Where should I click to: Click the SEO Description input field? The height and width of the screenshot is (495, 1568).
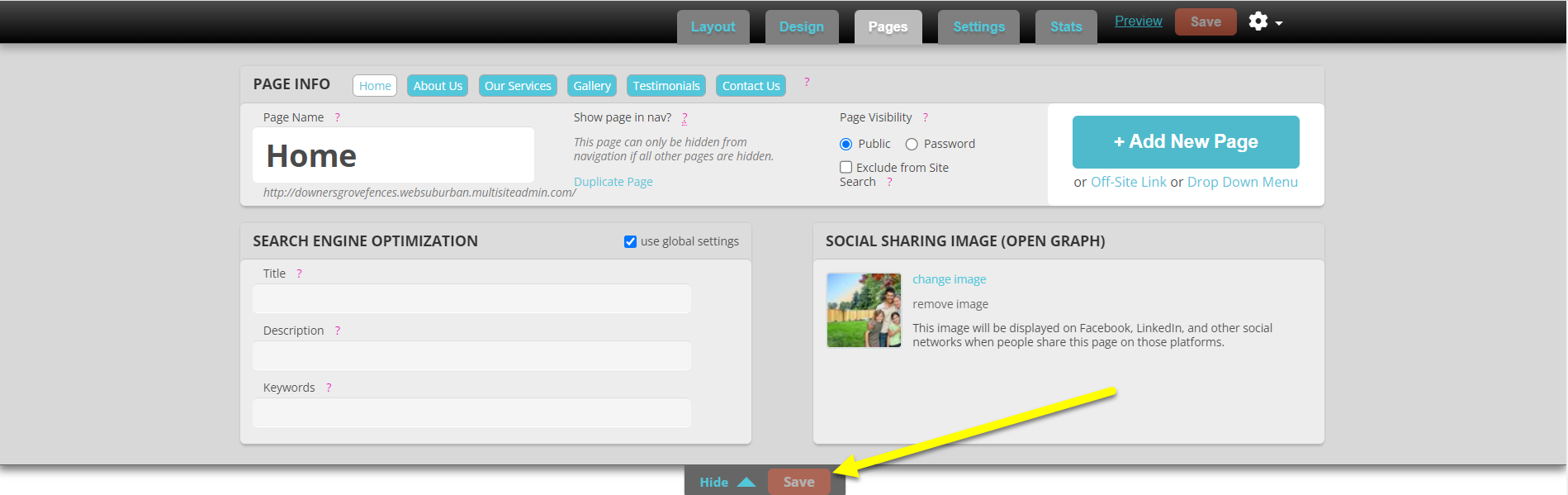471,355
